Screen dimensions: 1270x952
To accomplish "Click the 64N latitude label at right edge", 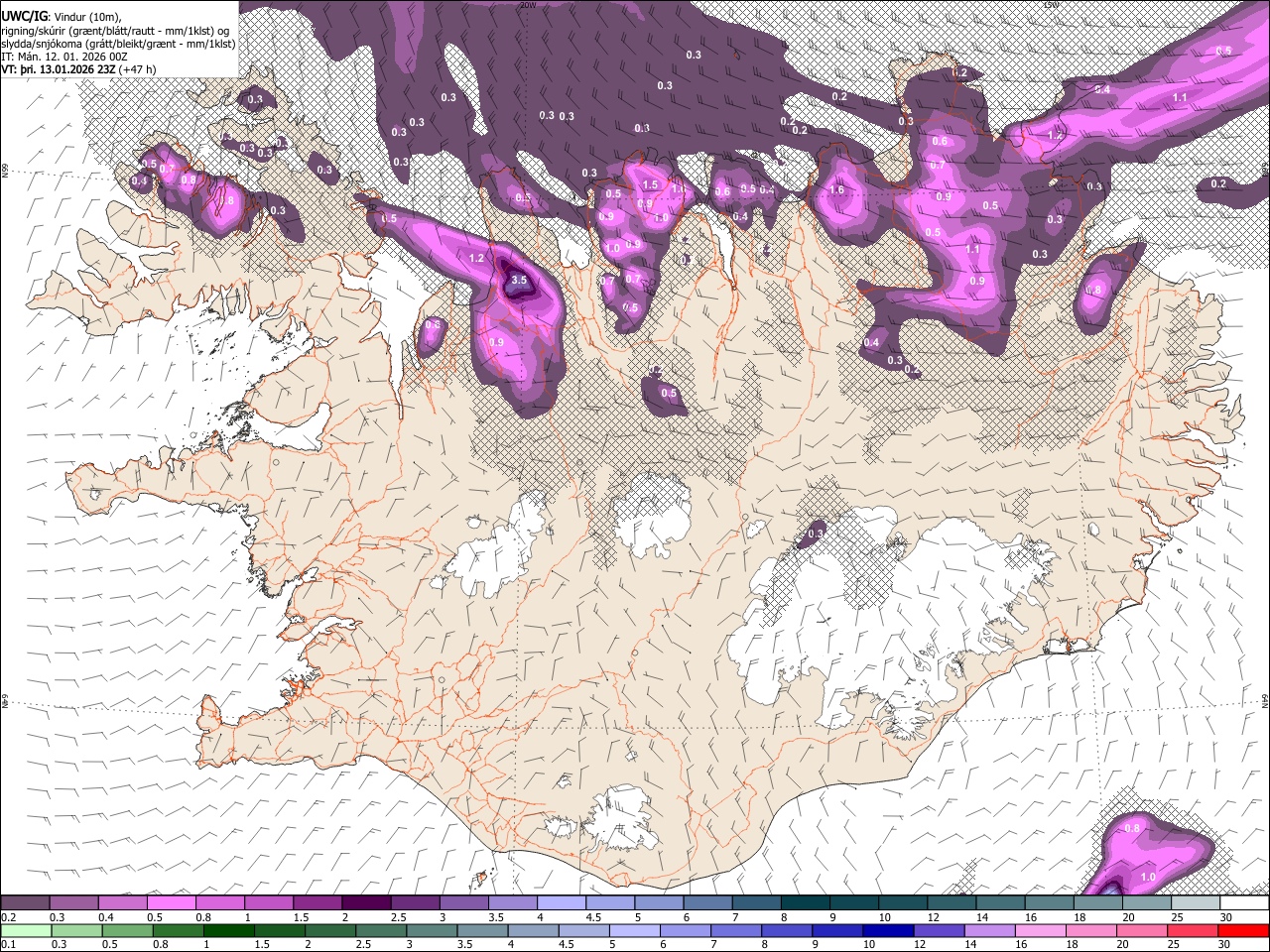I will (x=1265, y=700).
